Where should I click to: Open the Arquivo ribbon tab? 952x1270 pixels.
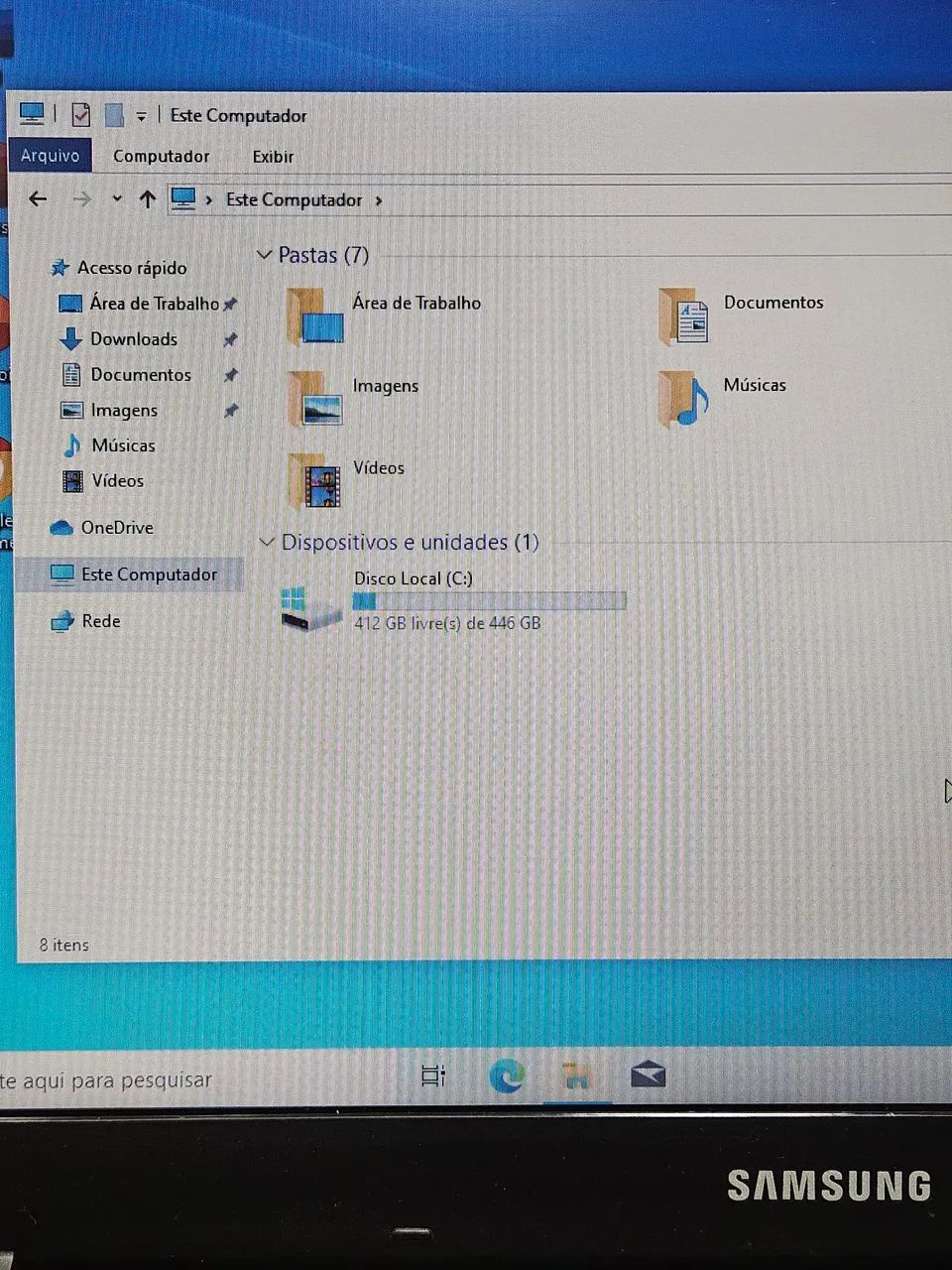pyautogui.click(x=50, y=156)
